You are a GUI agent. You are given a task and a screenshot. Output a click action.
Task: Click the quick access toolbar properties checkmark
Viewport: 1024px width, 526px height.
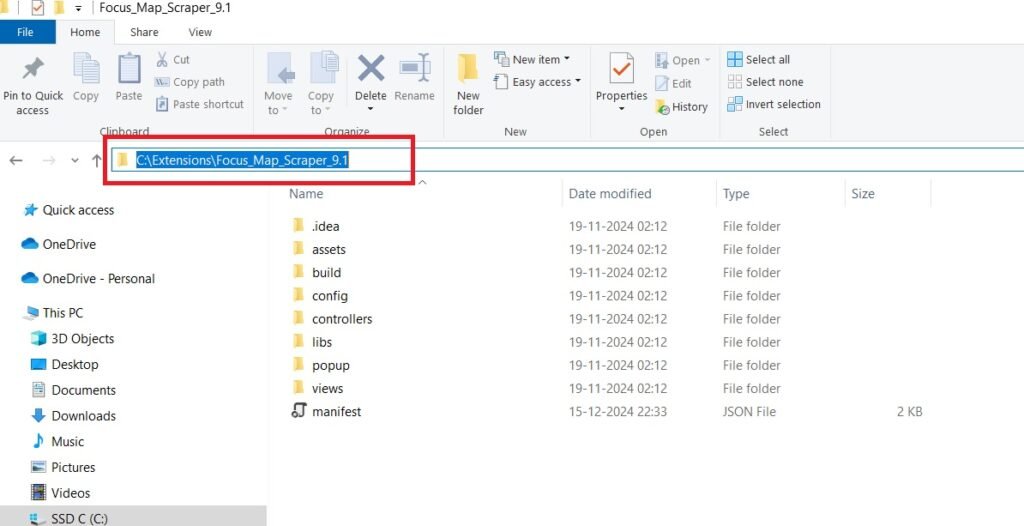point(38,8)
